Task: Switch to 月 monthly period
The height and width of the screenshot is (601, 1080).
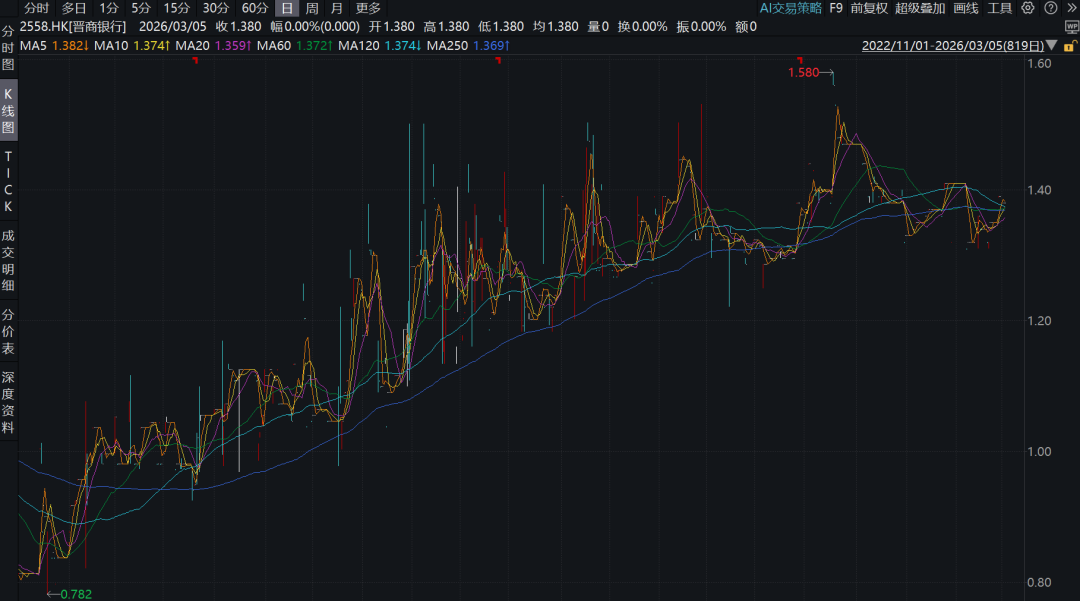Action: pyautogui.click(x=337, y=8)
